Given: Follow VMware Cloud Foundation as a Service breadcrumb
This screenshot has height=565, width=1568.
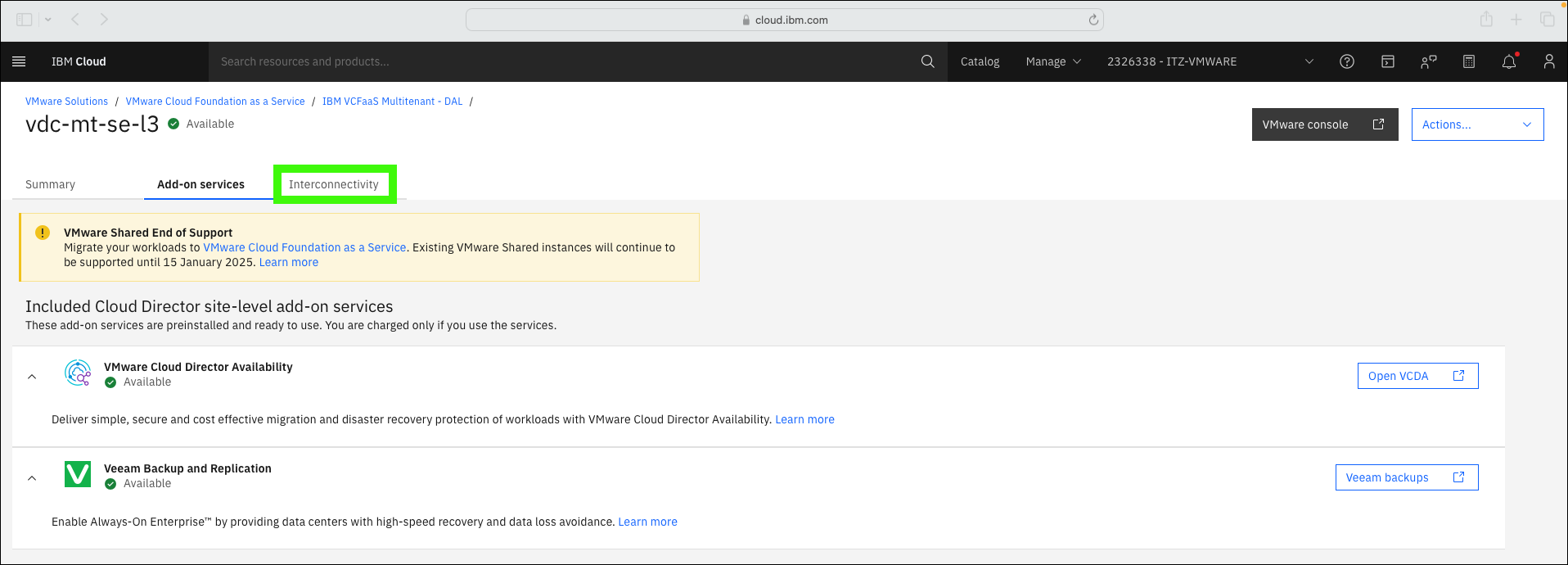Looking at the screenshot, I should point(215,102).
